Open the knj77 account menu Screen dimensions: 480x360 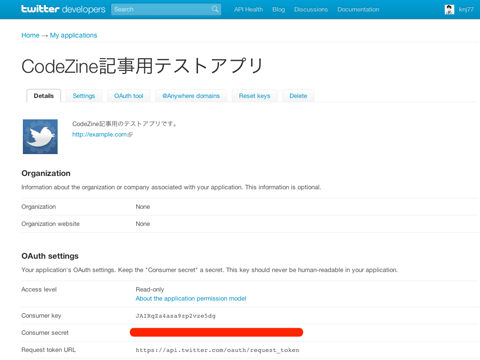click(x=466, y=9)
